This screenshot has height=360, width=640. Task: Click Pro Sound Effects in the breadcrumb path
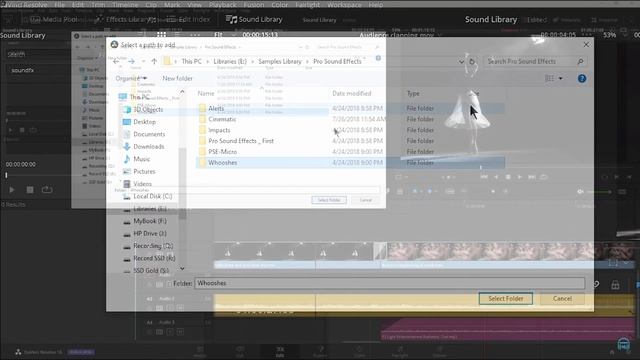coord(337,61)
